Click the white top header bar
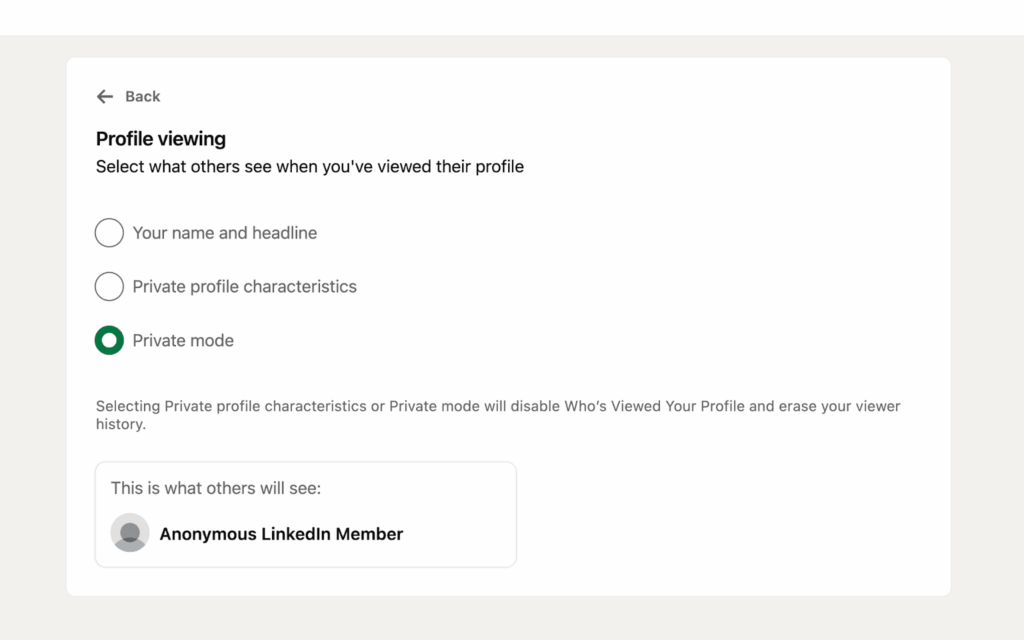 512,17
